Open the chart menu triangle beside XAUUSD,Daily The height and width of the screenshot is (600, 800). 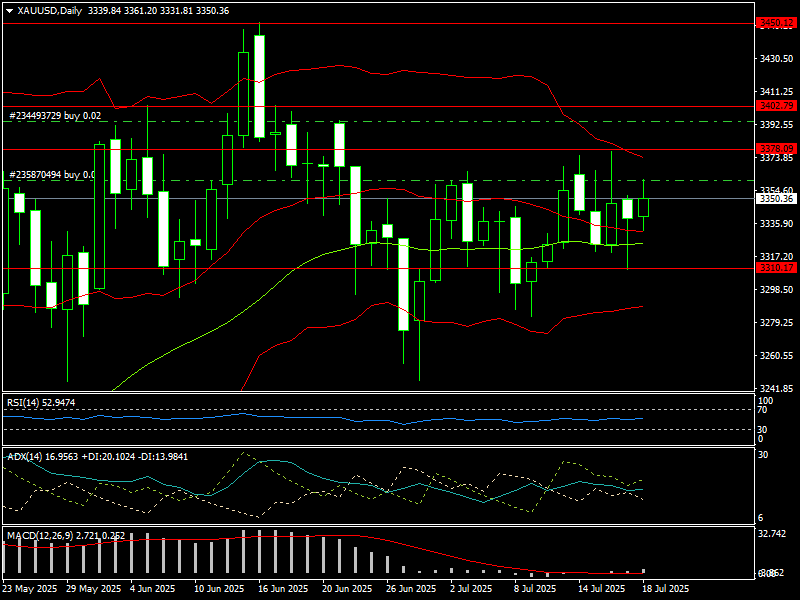9,11
